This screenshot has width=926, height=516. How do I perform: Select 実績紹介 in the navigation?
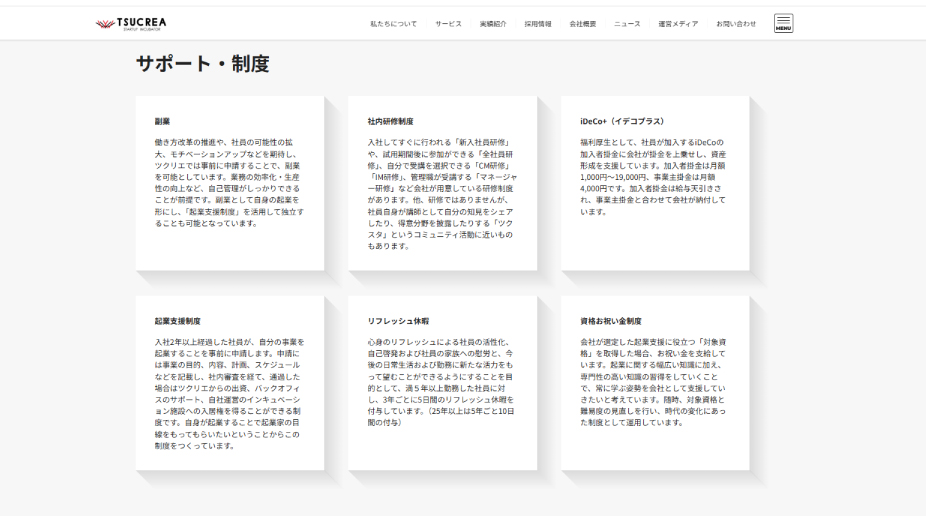click(x=493, y=23)
